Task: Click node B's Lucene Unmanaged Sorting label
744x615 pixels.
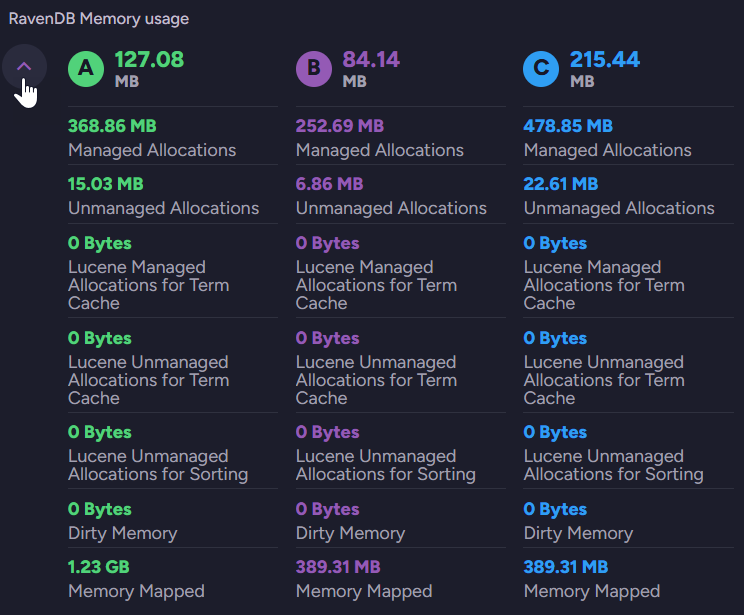Action: [386, 465]
